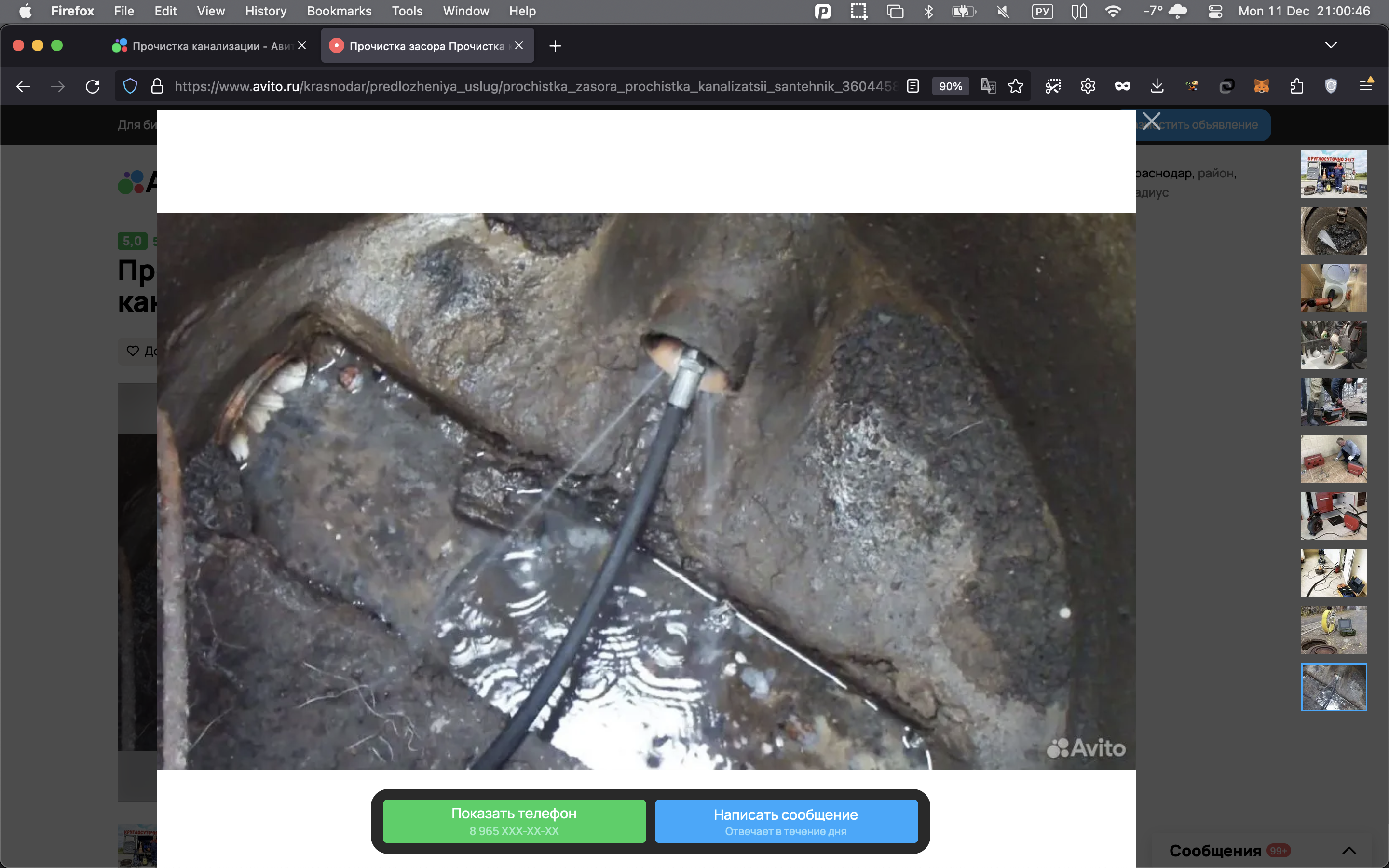Close the photo gallery overlay
1389x868 pixels.
pos(1151,121)
